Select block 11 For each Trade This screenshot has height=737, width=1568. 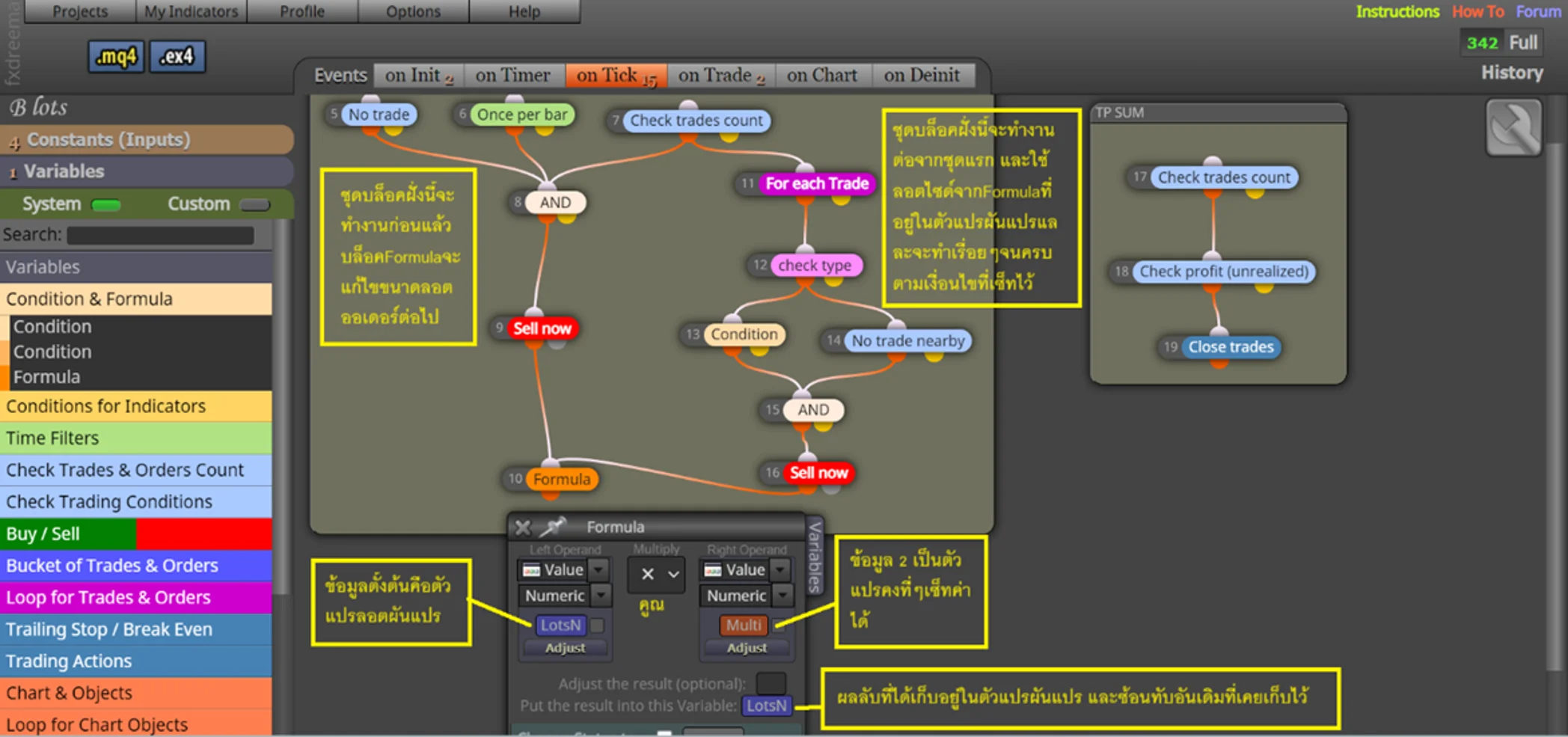[x=817, y=183]
